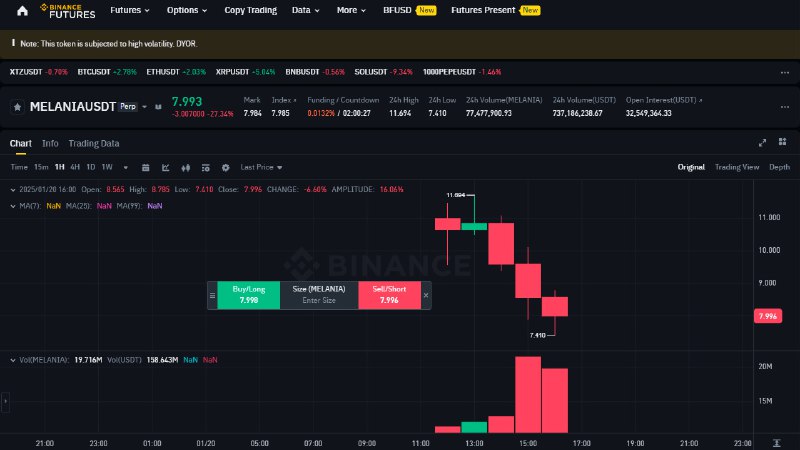Image resolution: width=800 pixels, height=450 pixels.
Task: Grab the quick order panel drag handle
Action: pos(212,295)
